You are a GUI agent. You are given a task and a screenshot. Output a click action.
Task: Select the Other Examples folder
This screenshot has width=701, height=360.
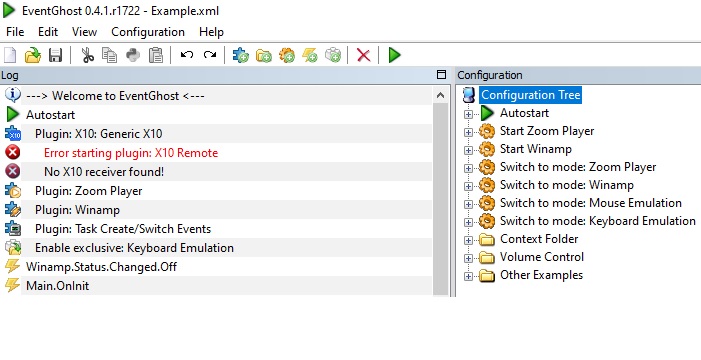click(x=541, y=275)
